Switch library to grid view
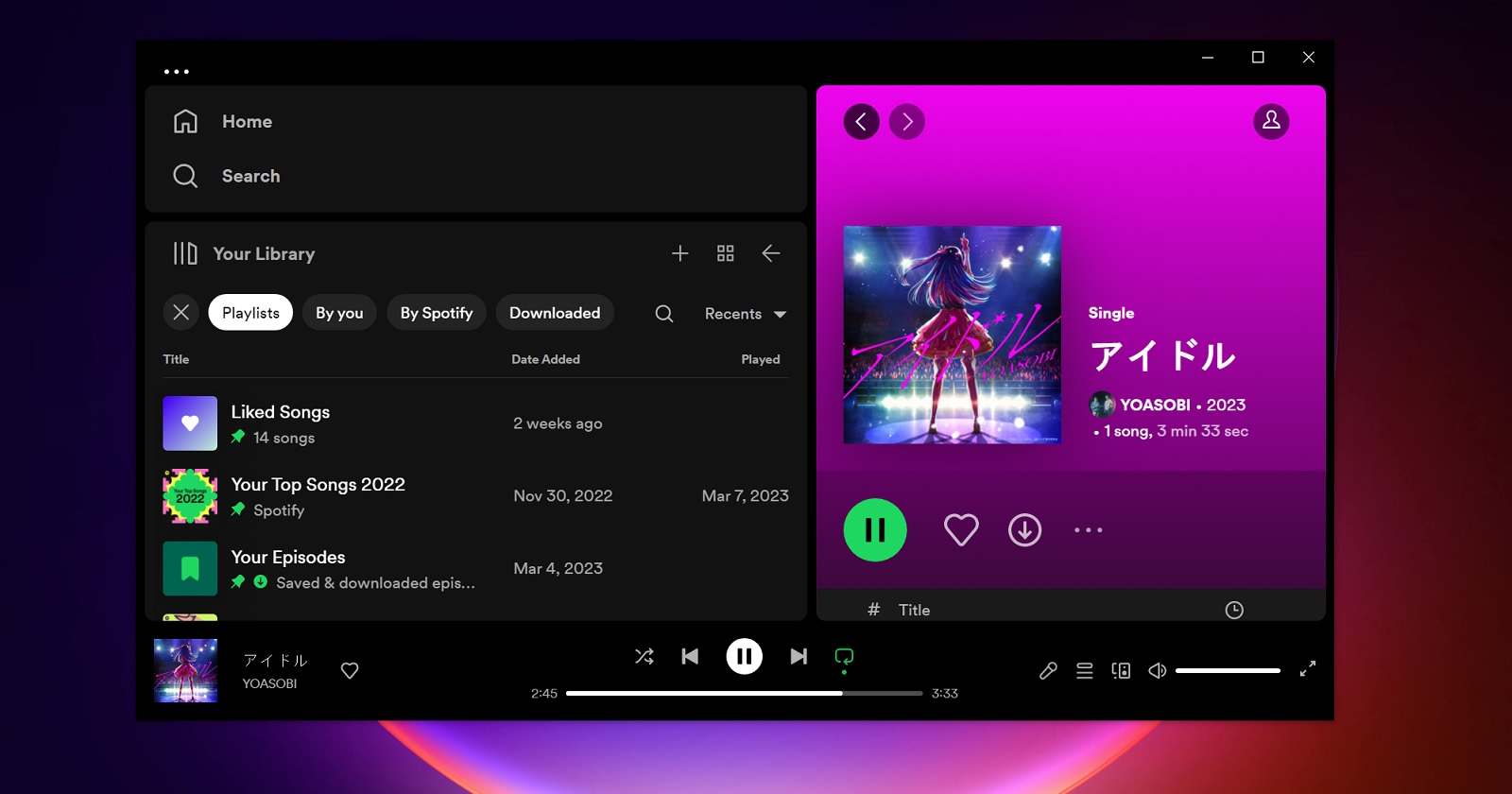Screen dimensions: 1512x794 pyautogui.click(x=725, y=253)
